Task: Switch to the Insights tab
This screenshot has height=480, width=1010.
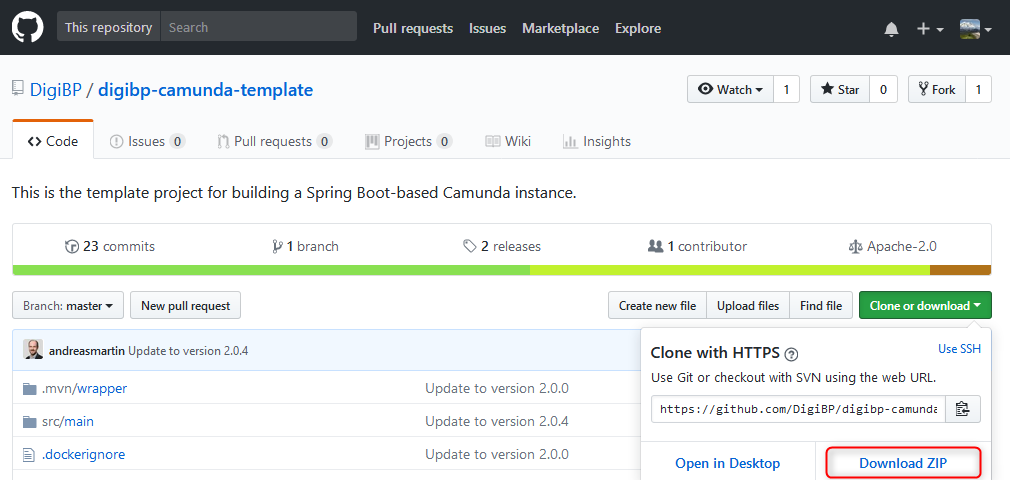Action: [597, 141]
